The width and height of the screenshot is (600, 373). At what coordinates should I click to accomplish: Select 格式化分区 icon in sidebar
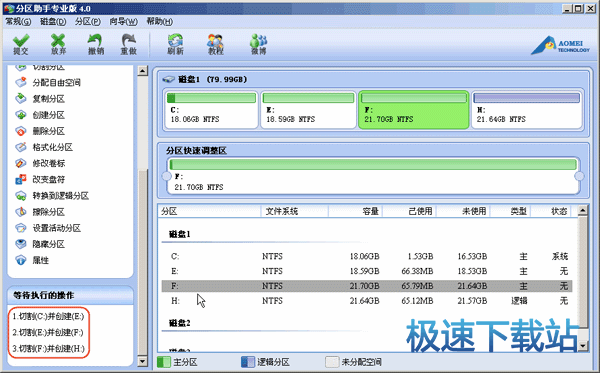pos(21,147)
